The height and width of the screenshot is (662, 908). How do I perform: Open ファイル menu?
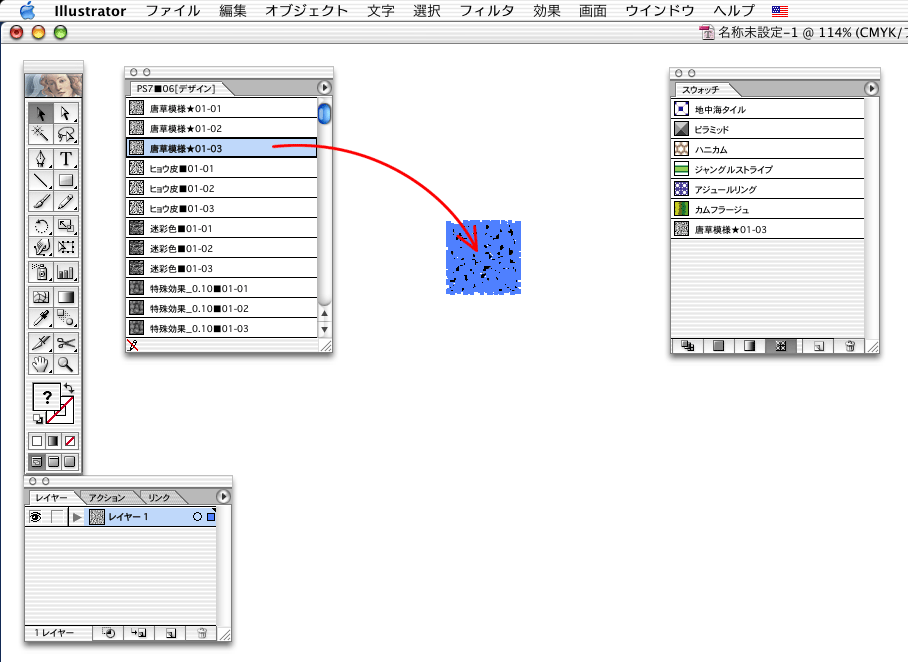tap(173, 10)
